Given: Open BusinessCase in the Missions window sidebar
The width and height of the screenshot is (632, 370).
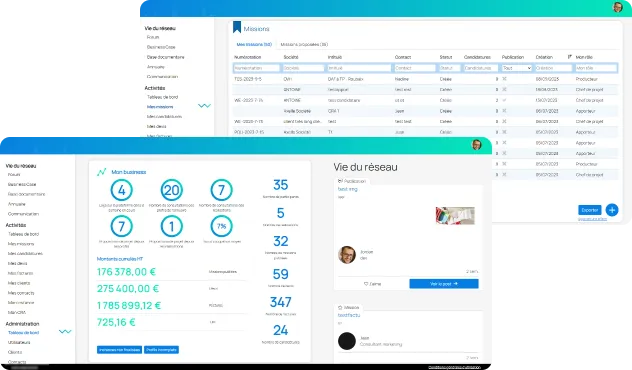Looking at the screenshot, I should [161, 47].
